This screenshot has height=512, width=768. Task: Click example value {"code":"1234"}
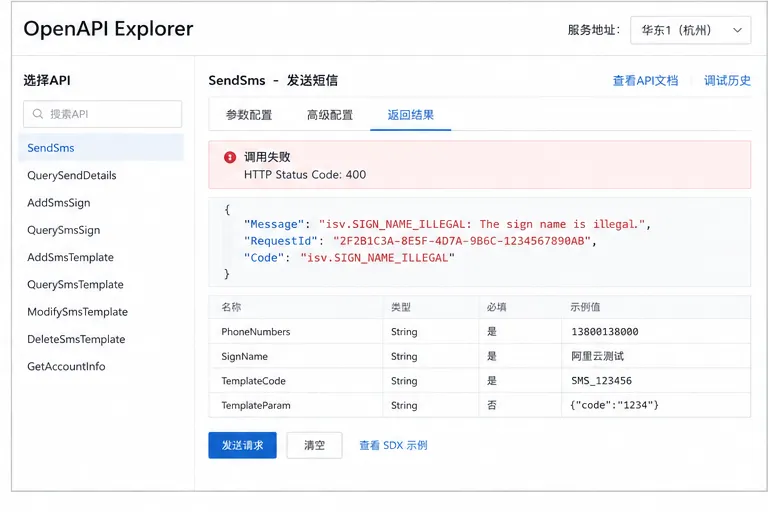pyautogui.click(x=614, y=405)
